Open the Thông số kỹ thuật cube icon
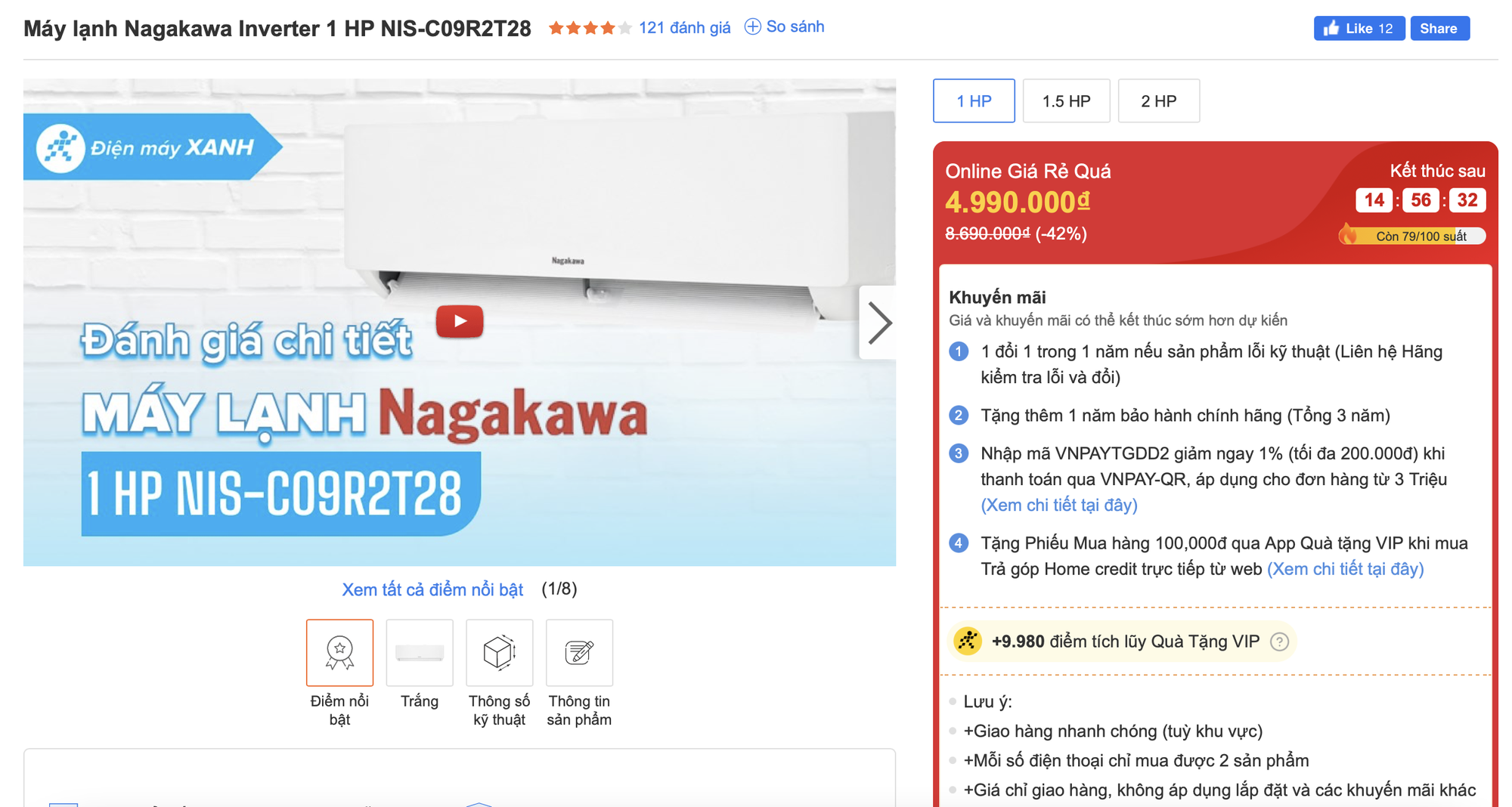This screenshot has width=1512, height=807. click(x=499, y=651)
